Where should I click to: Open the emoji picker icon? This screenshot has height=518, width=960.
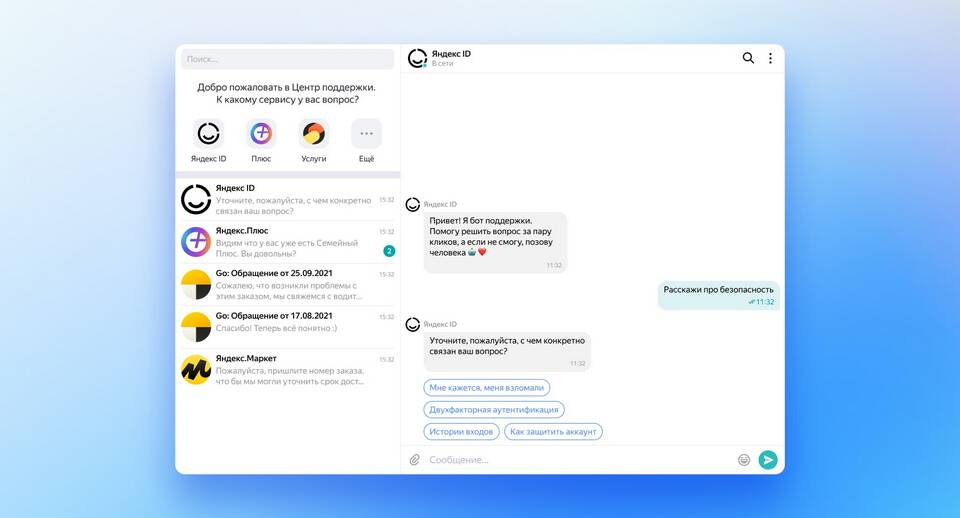point(744,460)
